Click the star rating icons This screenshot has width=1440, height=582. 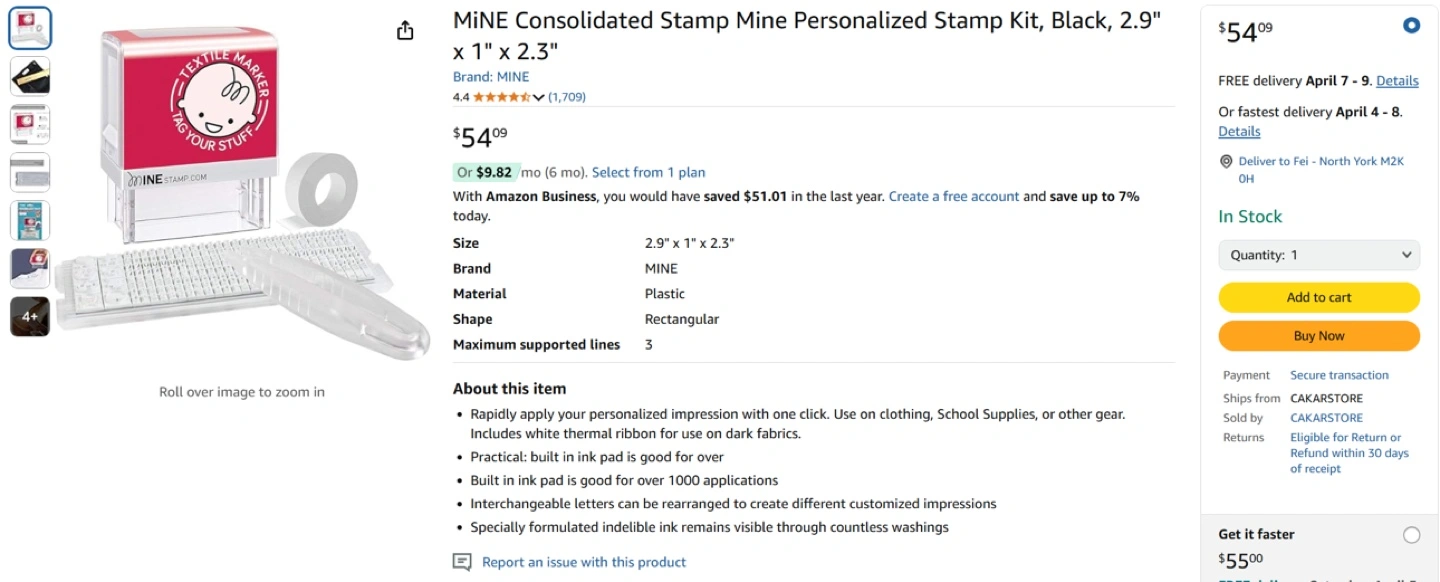pyautogui.click(x=501, y=97)
